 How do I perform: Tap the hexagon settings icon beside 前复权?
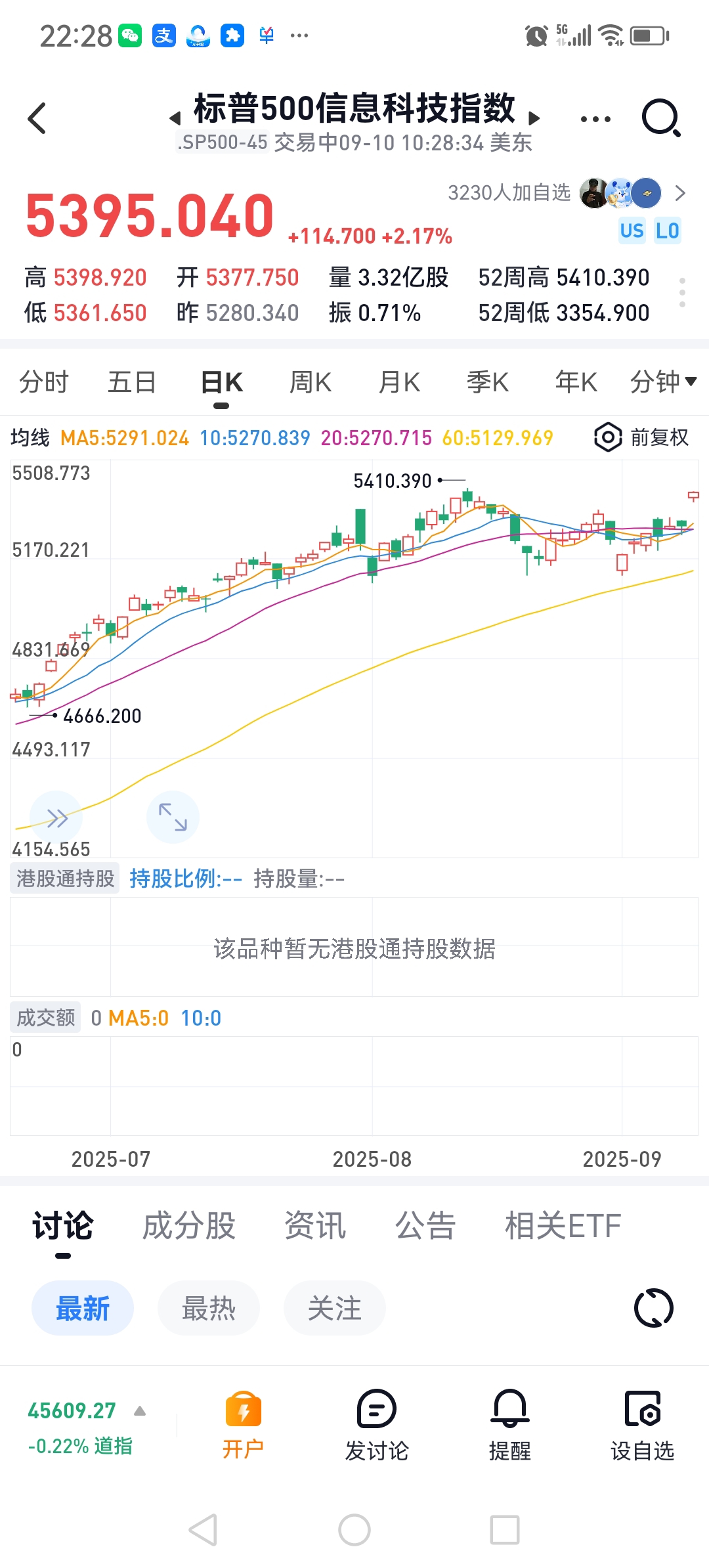(608, 437)
